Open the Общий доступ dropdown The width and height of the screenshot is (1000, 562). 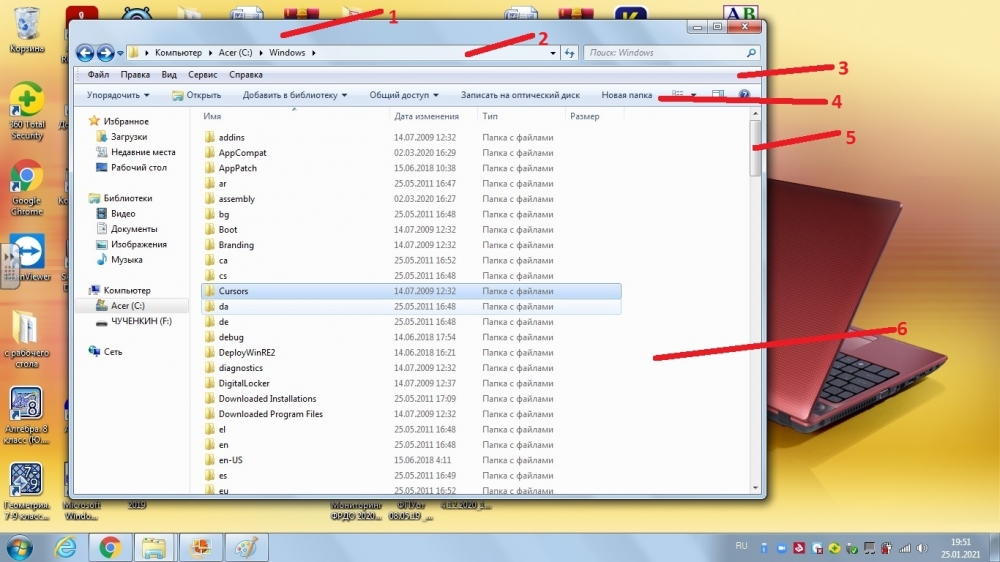click(404, 95)
